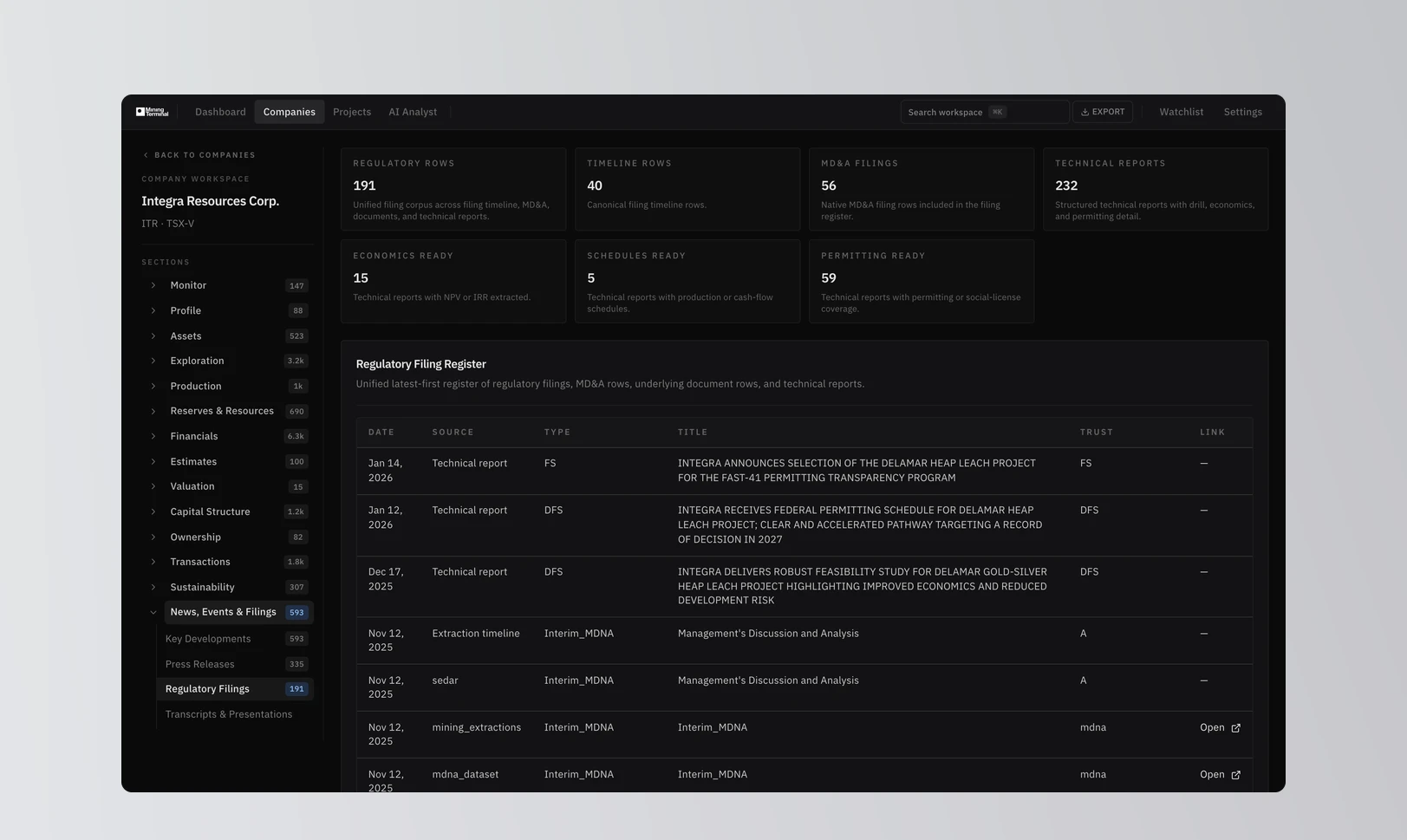Click the sedar source cell
Screen dimensions: 1407x840
point(445,680)
